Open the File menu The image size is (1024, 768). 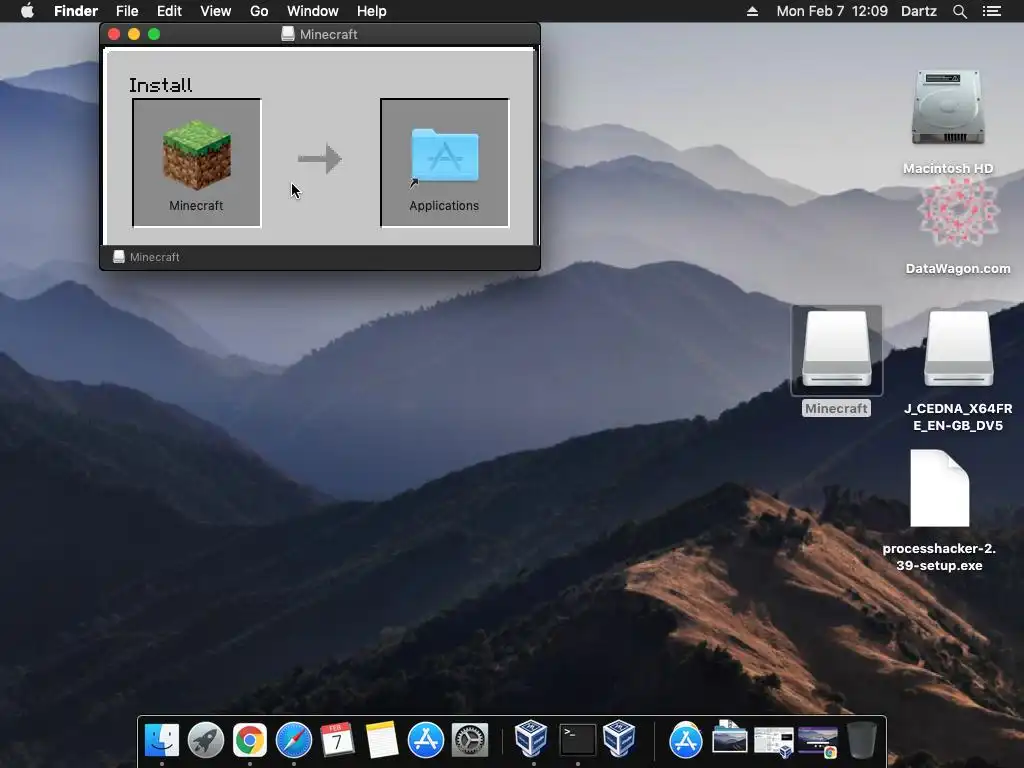[127, 11]
